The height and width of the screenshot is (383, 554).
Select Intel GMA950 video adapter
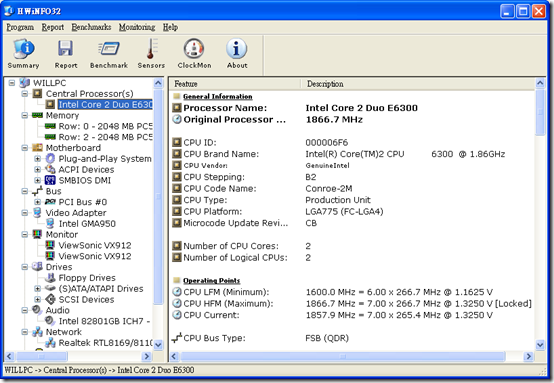tap(87, 224)
